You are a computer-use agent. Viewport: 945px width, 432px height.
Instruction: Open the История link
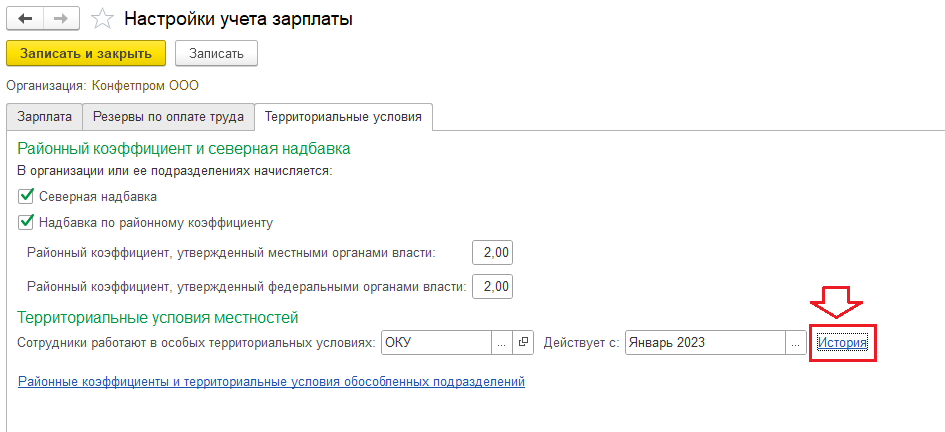click(x=842, y=343)
